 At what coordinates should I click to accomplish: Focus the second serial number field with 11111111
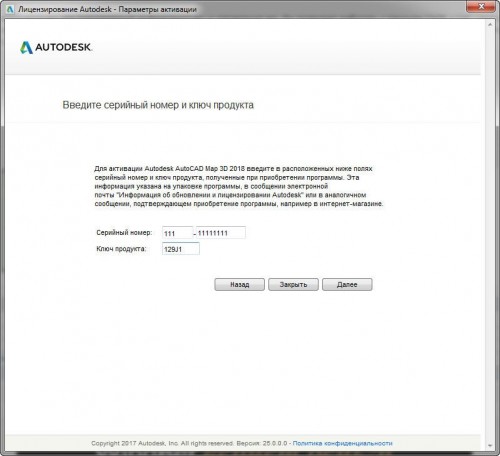[x=221, y=232]
